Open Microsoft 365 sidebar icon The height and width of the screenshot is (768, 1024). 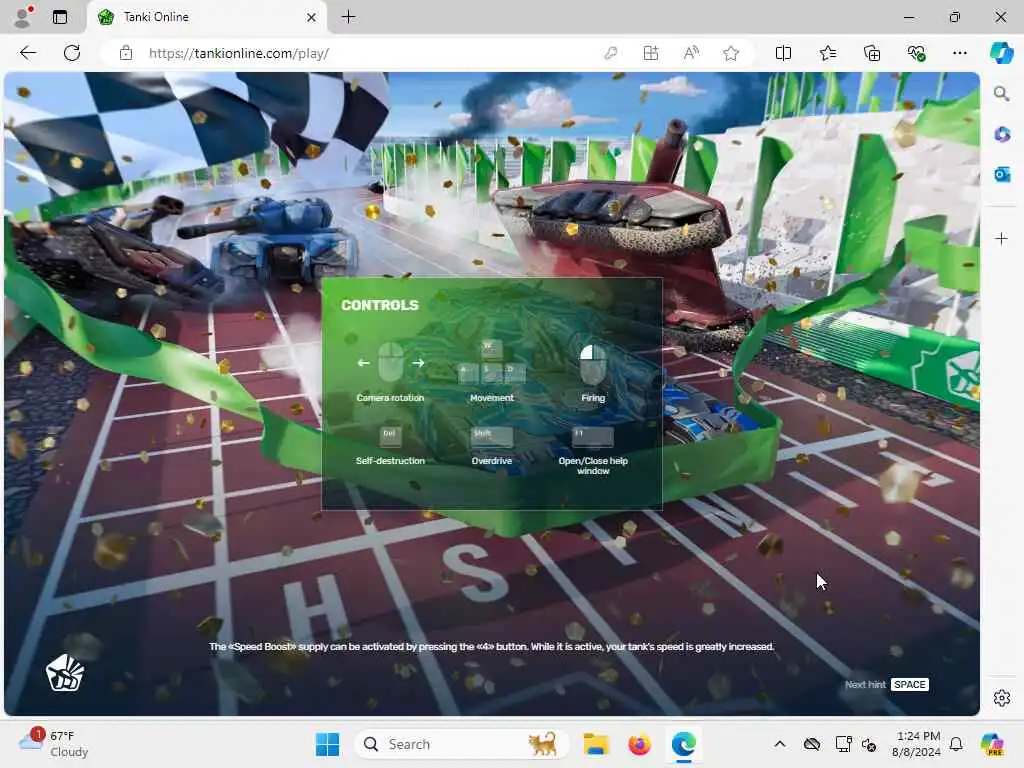1002,135
